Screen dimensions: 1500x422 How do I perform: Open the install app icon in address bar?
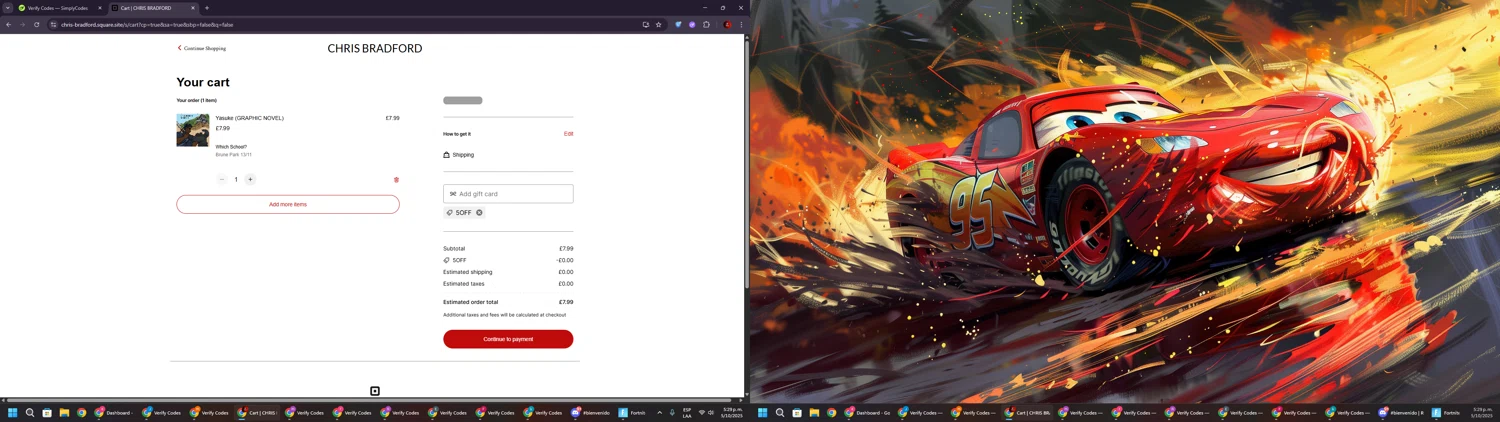[x=646, y=24]
